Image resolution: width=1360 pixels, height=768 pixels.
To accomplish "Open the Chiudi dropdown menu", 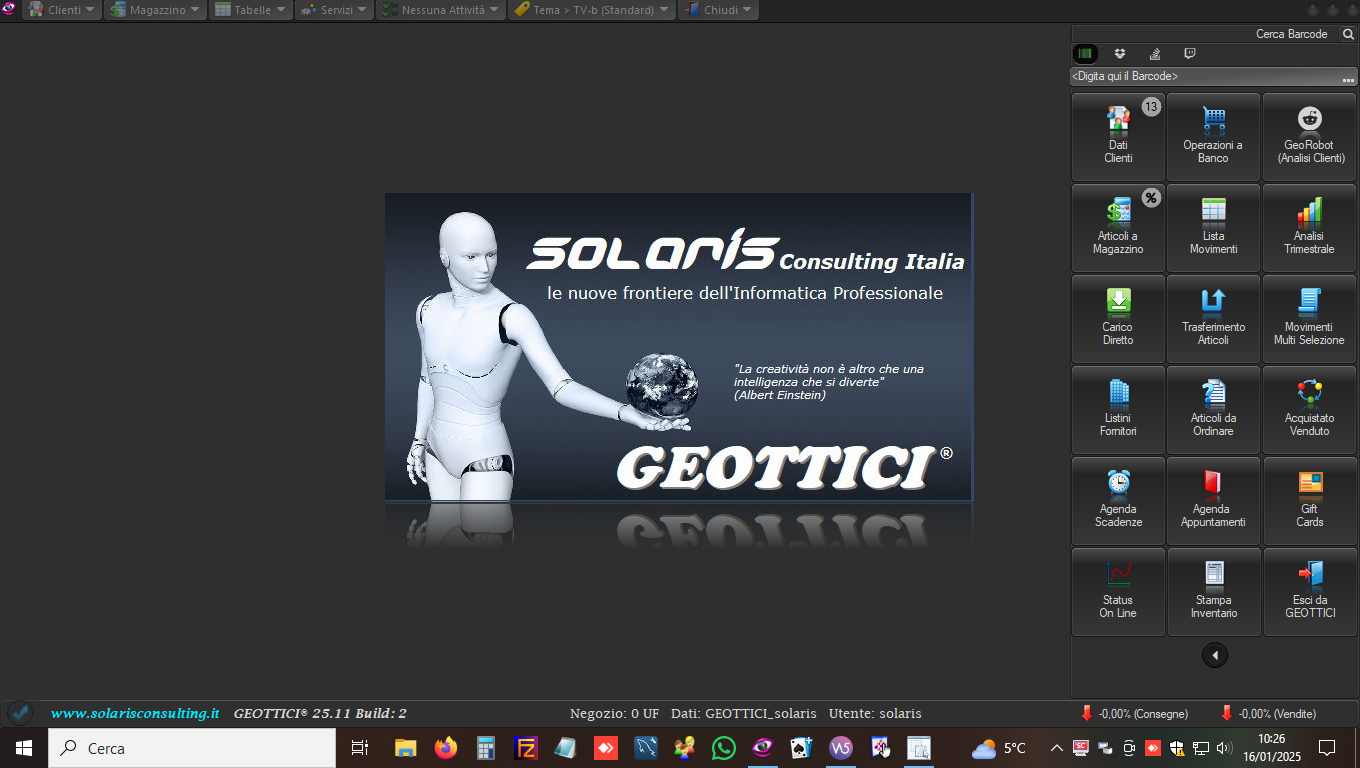I will 717,10.
